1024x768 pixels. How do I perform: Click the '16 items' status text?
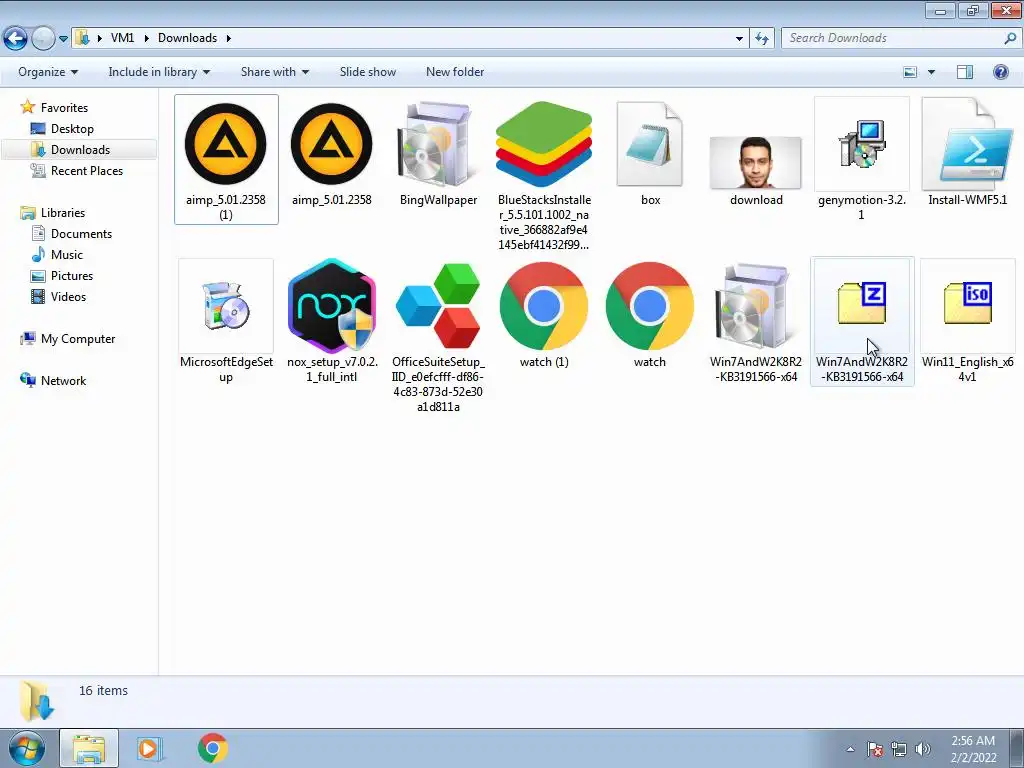point(103,690)
